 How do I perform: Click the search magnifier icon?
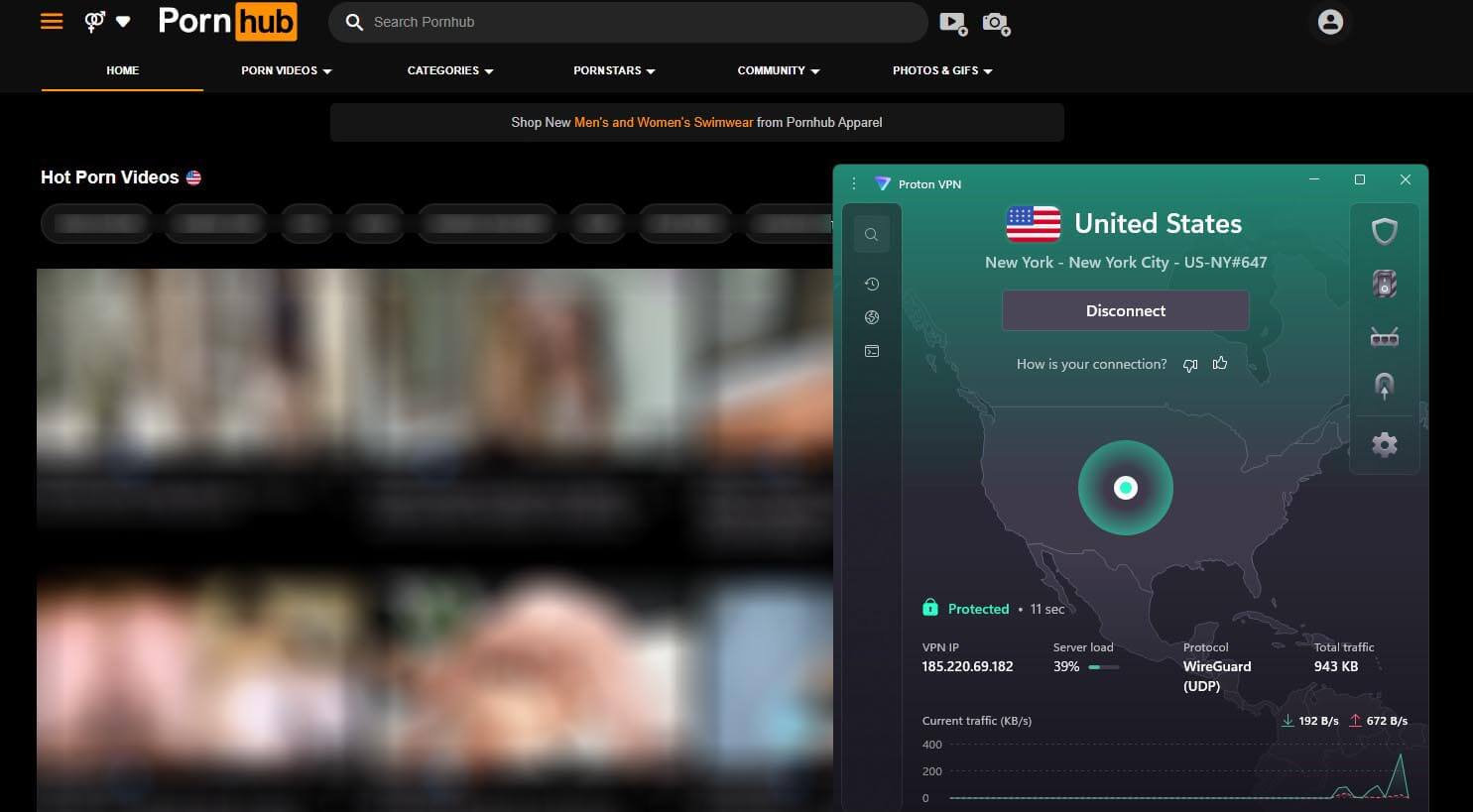[x=354, y=22]
